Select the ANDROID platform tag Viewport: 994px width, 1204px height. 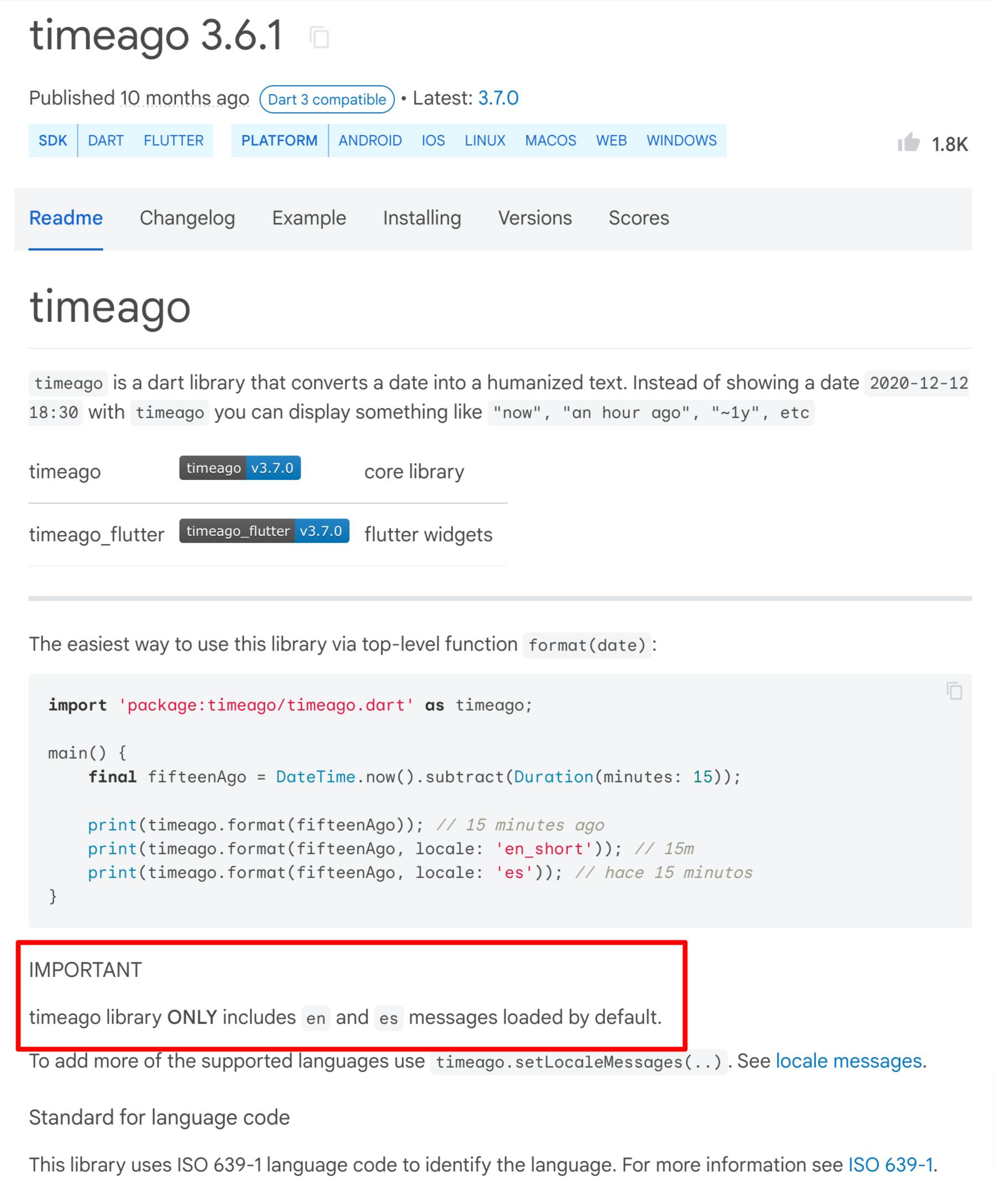(x=370, y=140)
